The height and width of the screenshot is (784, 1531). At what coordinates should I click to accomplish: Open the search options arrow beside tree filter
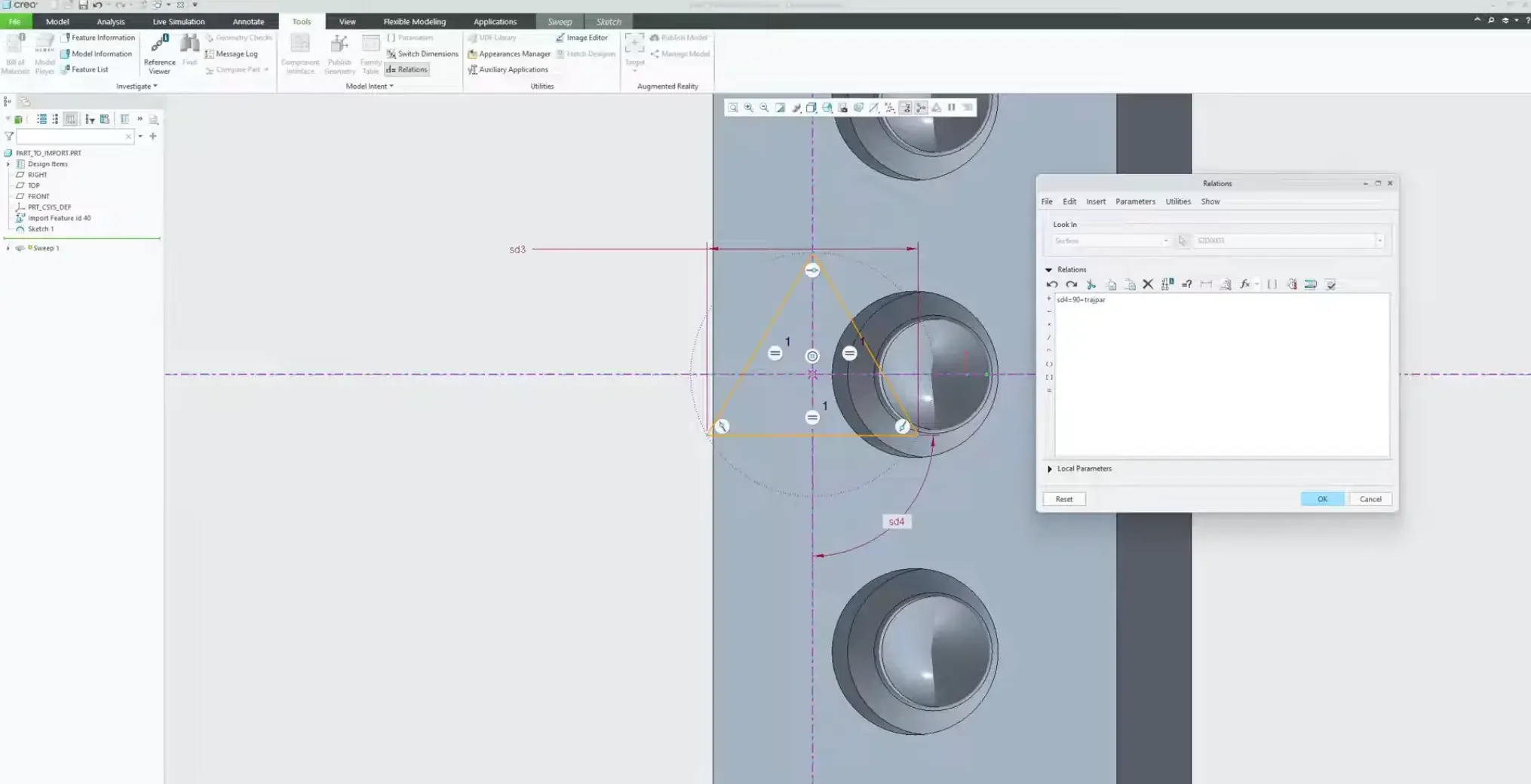(x=140, y=136)
